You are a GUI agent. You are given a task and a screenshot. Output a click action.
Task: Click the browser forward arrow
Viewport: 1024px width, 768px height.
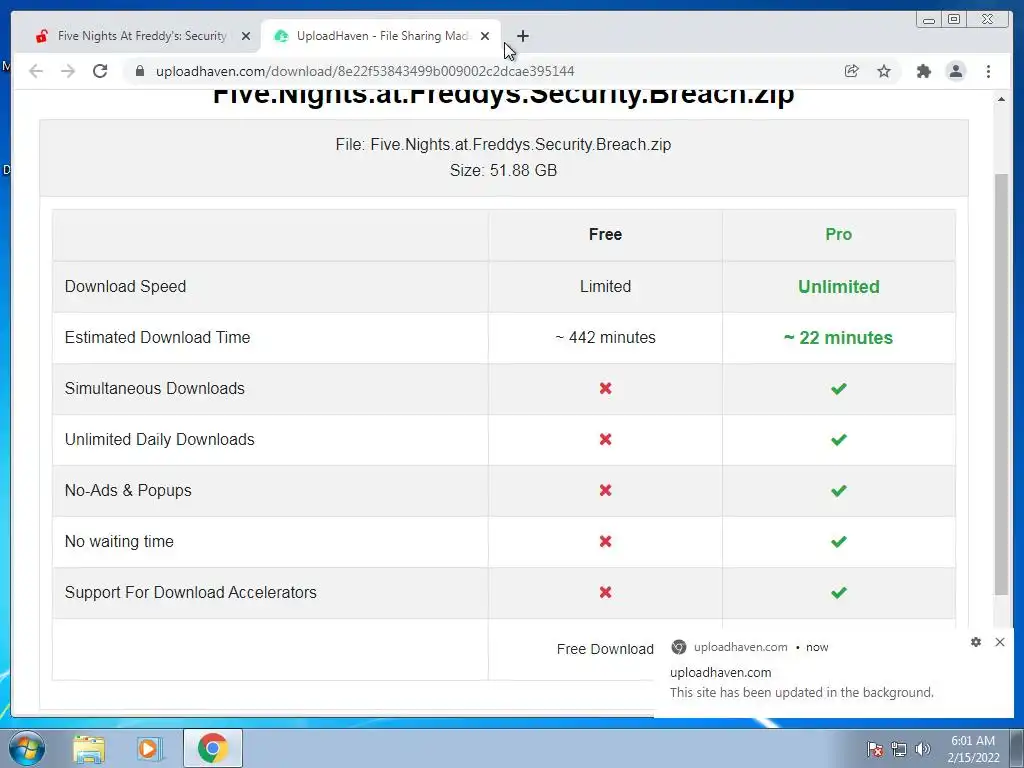tap(68, 71)
